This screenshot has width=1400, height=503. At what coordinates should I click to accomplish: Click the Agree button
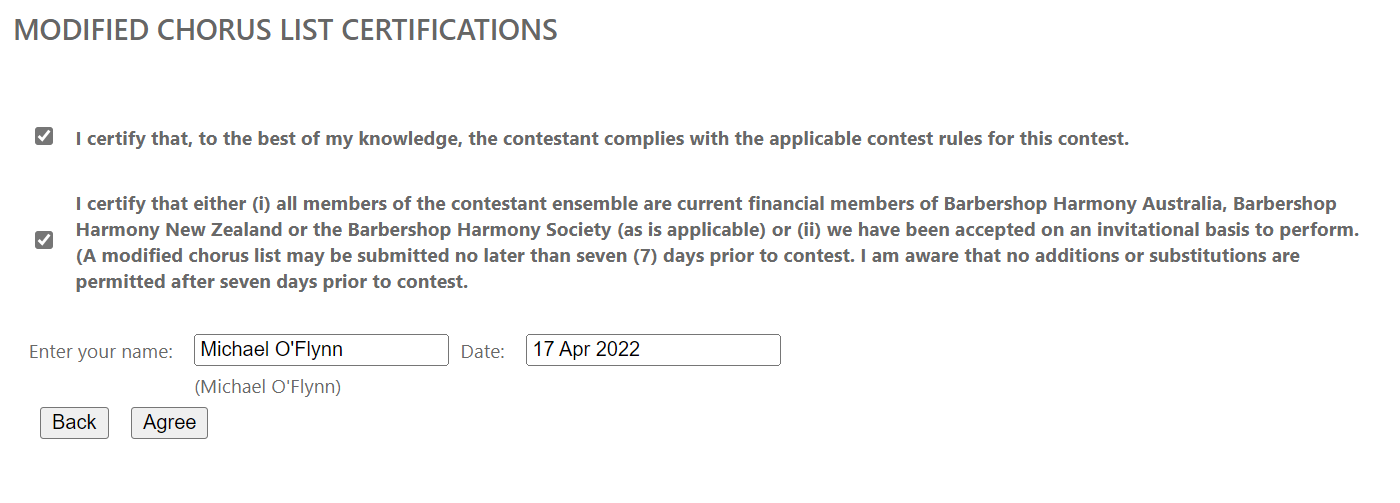pos(169,422)
